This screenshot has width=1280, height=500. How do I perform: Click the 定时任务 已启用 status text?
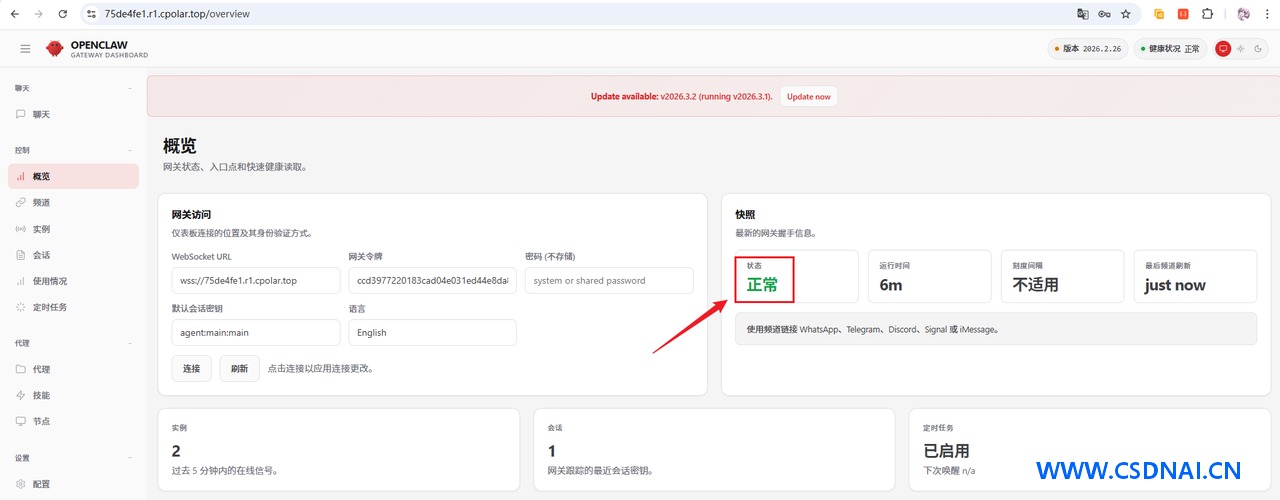click(946, 451)
